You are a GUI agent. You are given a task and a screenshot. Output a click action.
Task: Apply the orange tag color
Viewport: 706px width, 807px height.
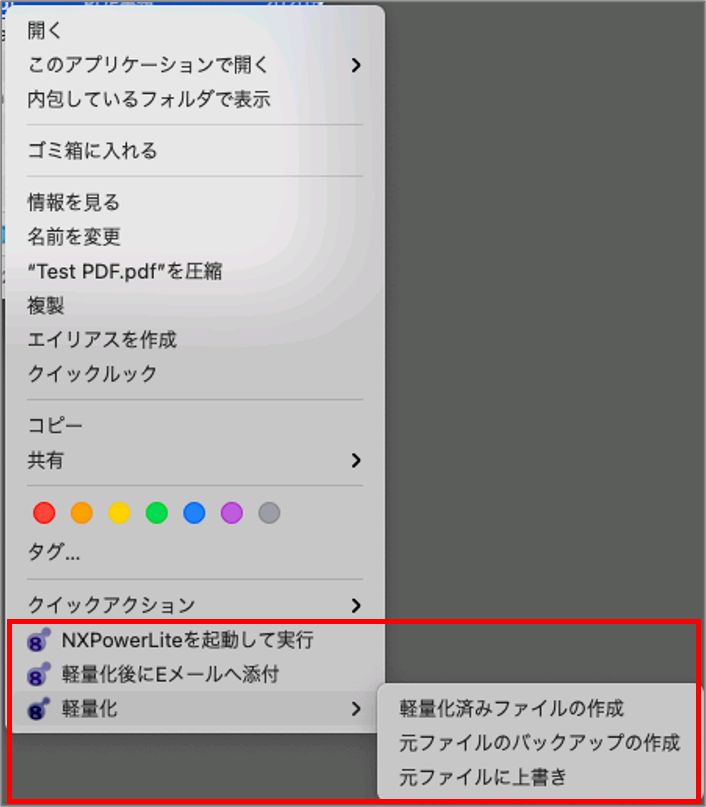(82, 513)
